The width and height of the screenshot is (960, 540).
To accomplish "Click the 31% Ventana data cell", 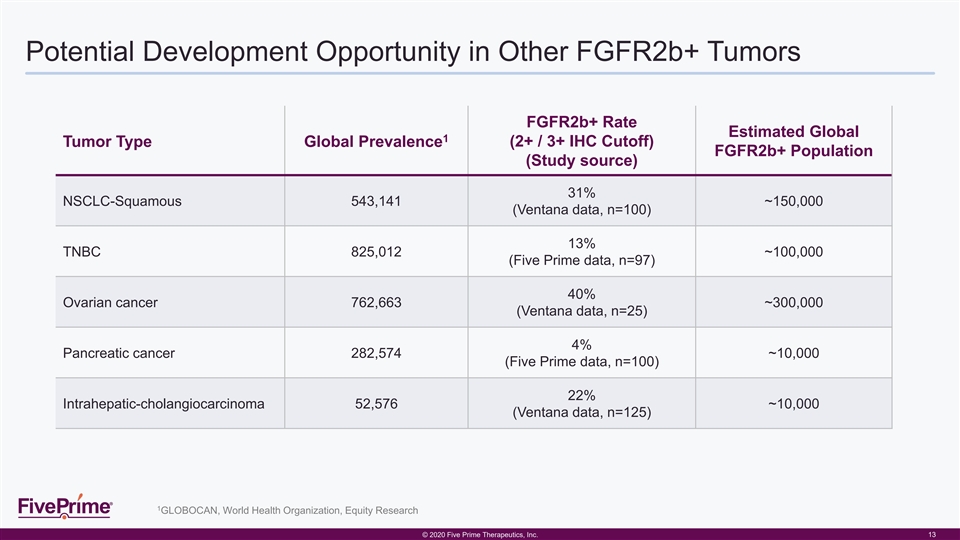I will (581, 201).
